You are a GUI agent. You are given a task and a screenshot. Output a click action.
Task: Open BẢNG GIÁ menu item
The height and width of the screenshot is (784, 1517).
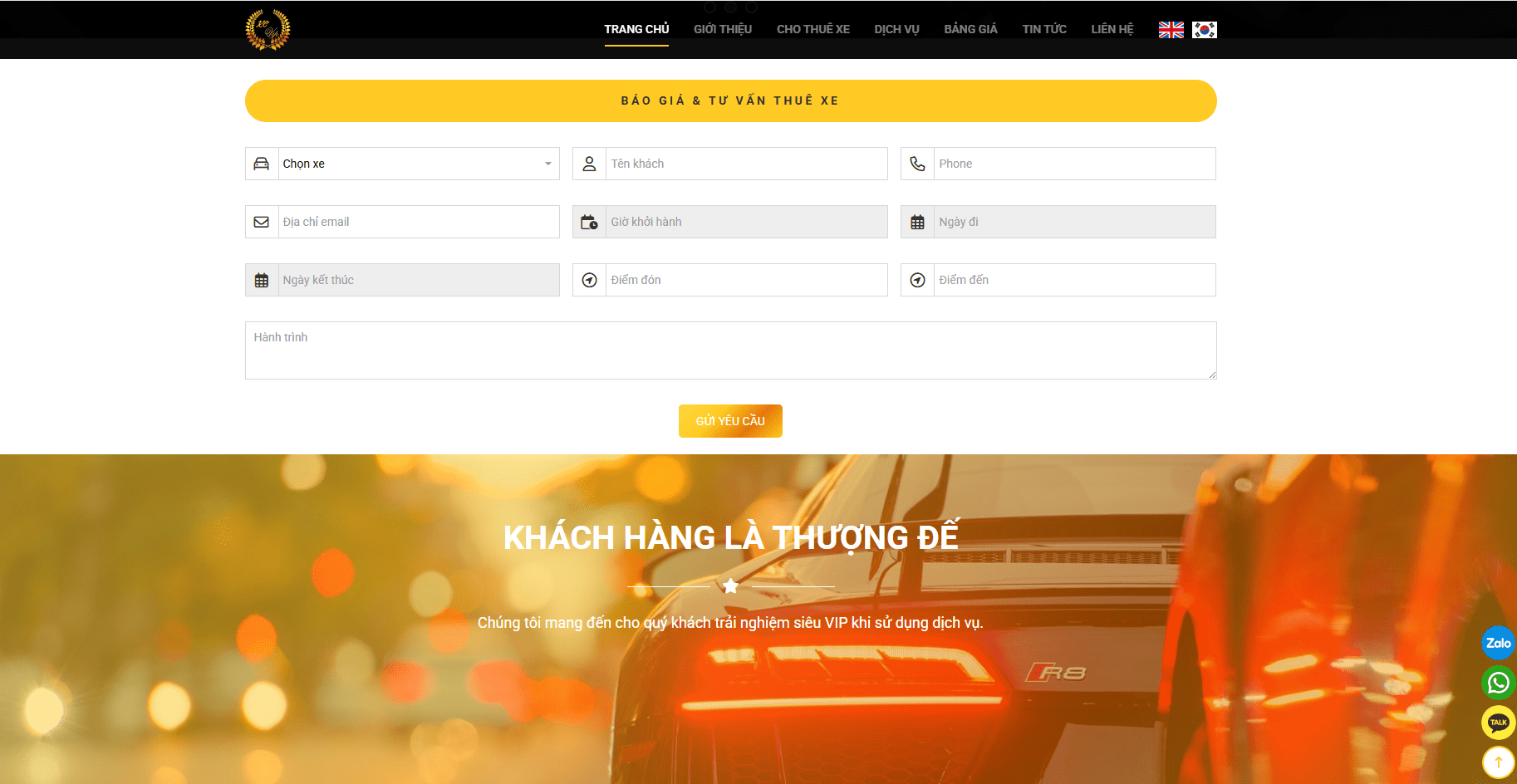click(x=970, y=29)
